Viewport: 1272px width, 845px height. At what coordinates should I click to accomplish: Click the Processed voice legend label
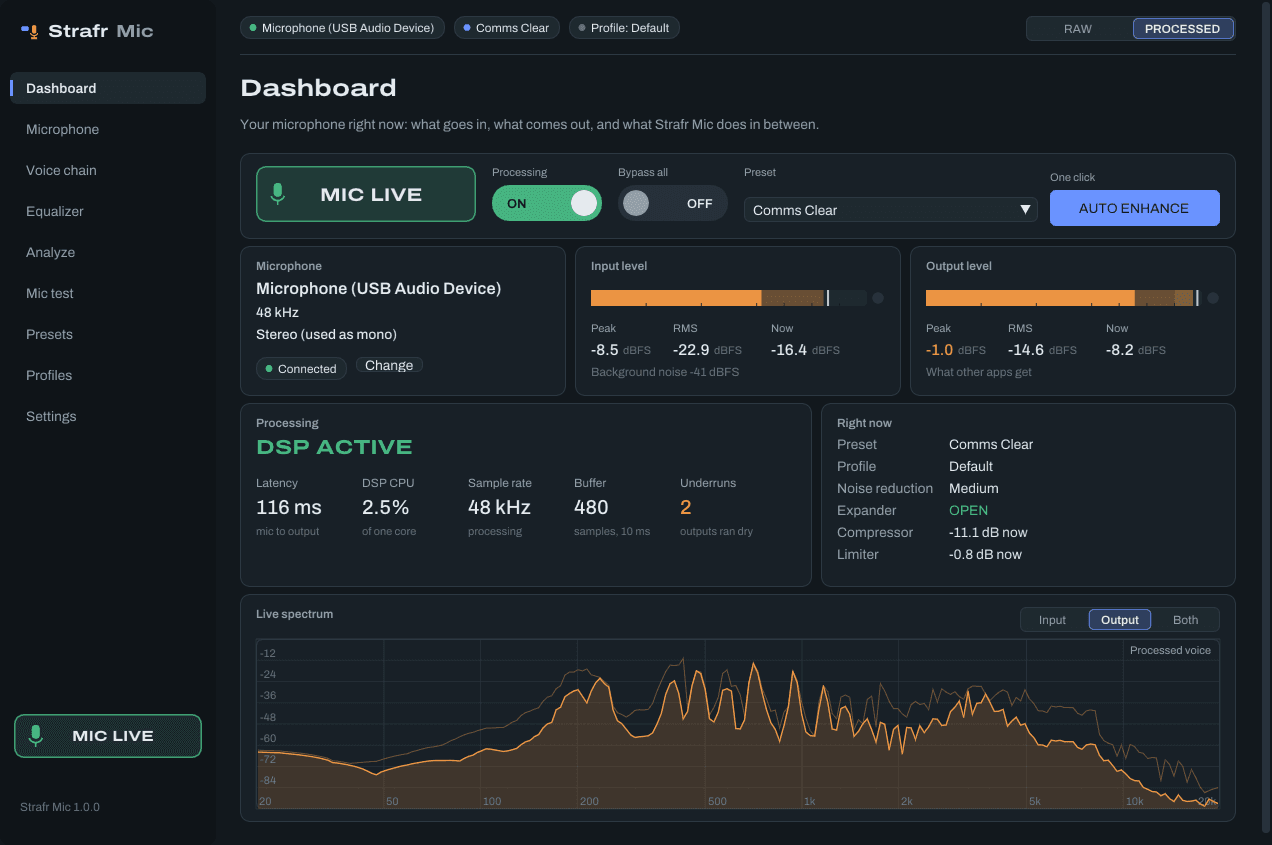pos(1170,650)
